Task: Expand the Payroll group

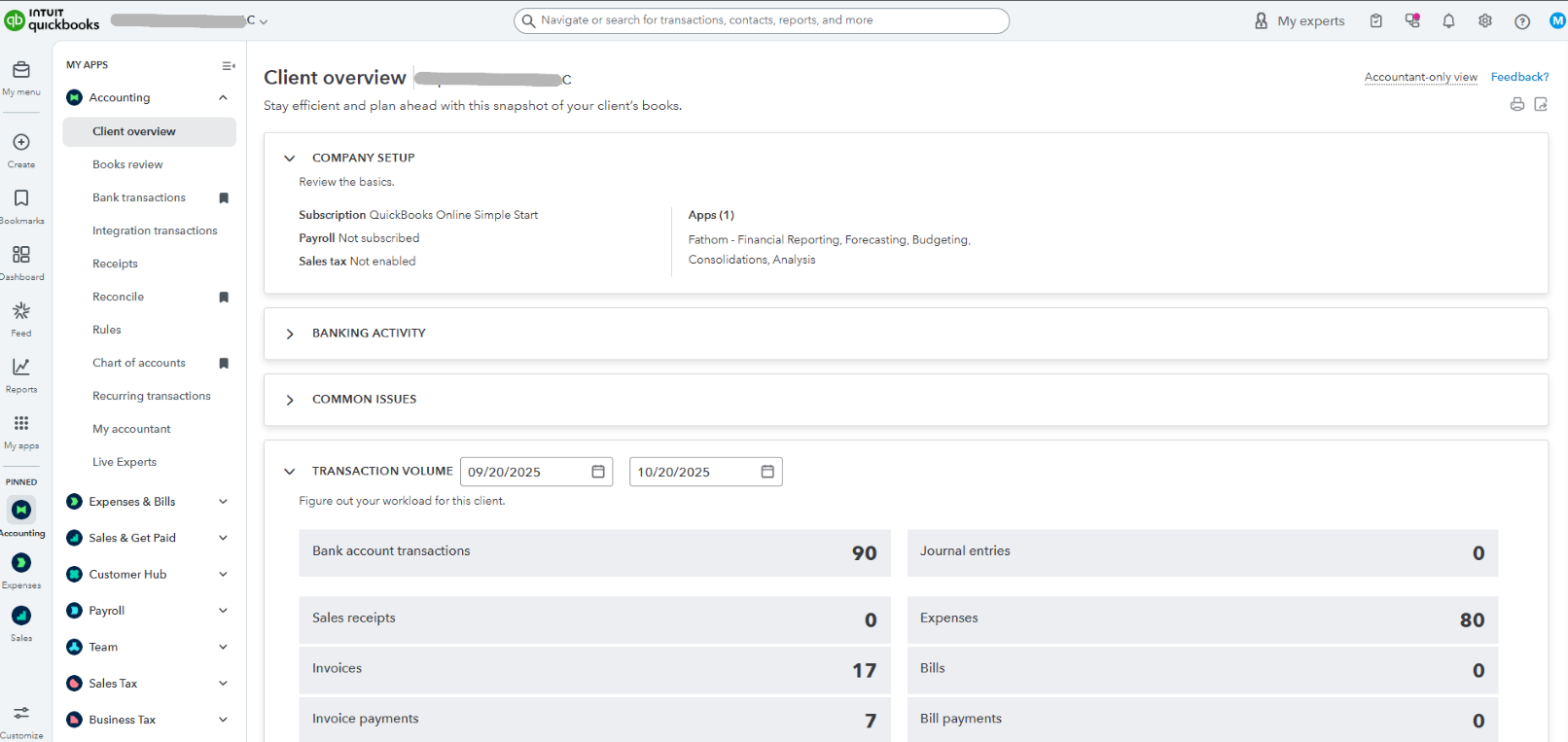Action: 223,611
